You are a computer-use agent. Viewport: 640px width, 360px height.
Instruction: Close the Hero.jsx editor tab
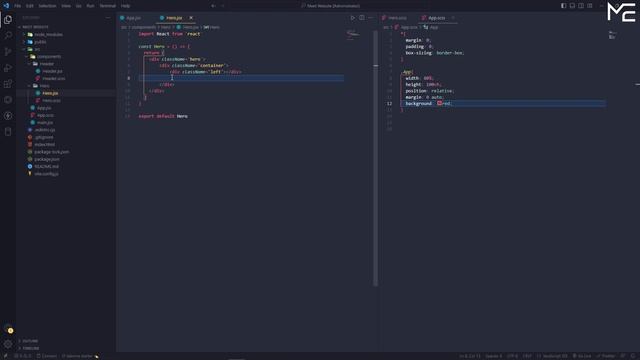pyautogui.click(x=191, y=18)
